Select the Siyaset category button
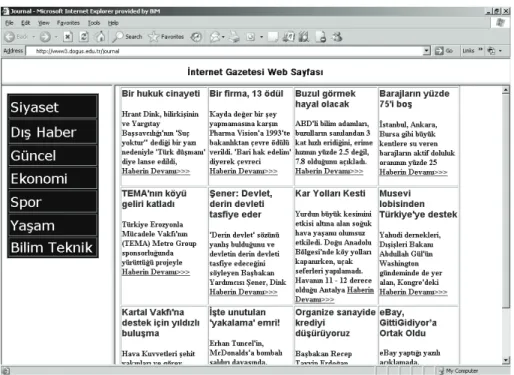Image resolution: width=514 pixels, height=375 pixels. (53, 107)
